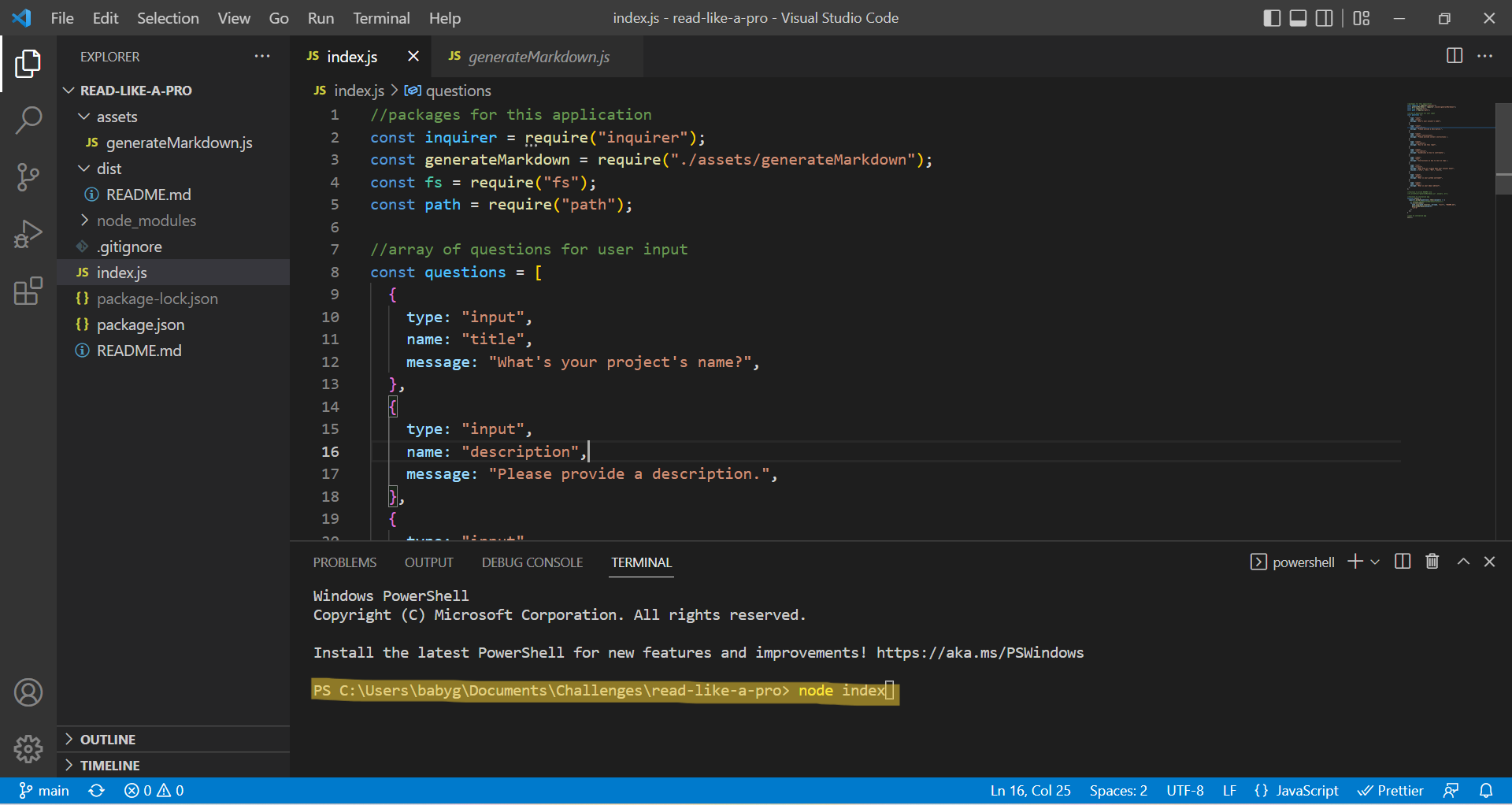The width and height of the screenshot is (1512, 805).
Task: Expand the TIMELINE section
Action: (173, 766)
